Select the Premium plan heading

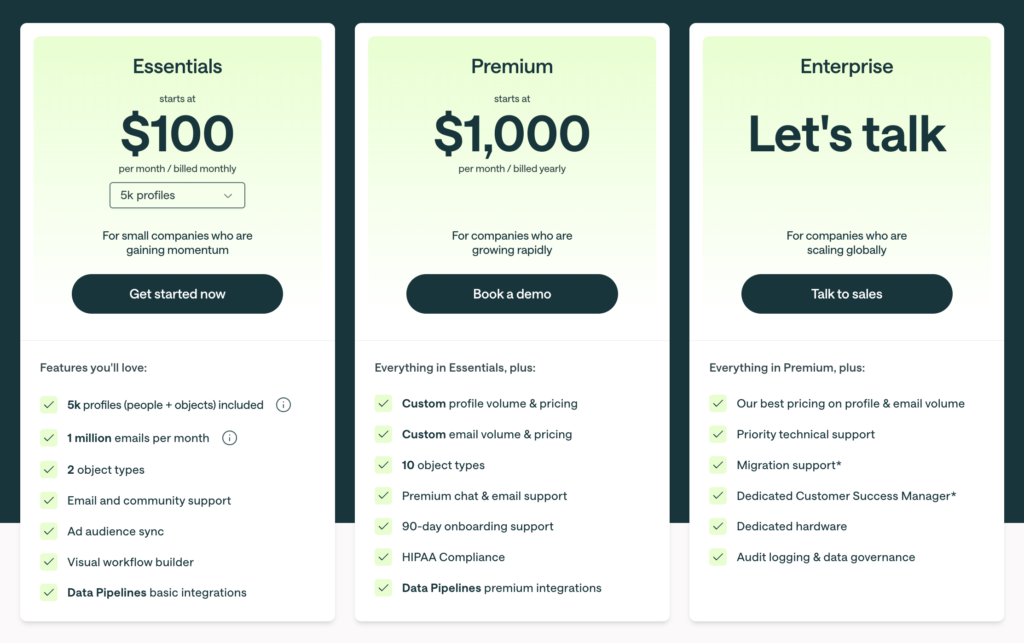[x=512, y=66]
